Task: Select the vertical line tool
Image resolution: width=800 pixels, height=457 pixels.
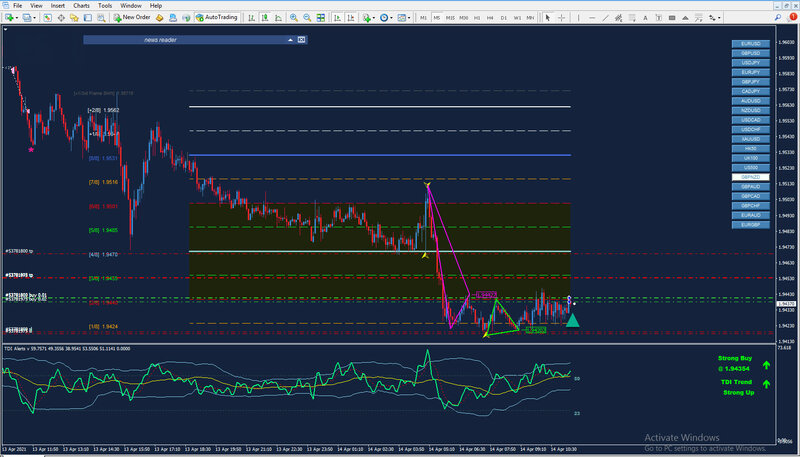Action: click(579, 18)
